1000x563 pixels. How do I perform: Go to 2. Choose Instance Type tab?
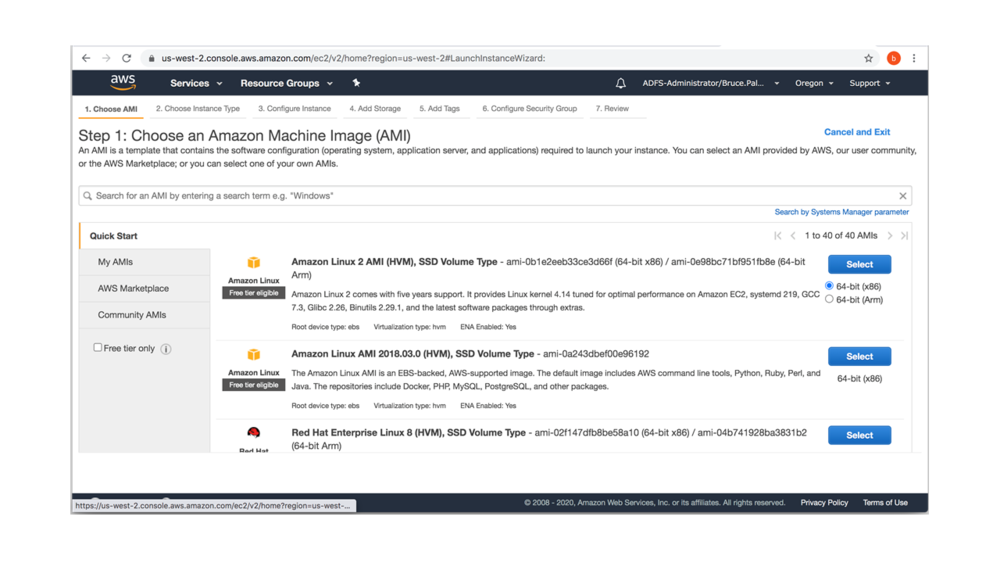198,108
